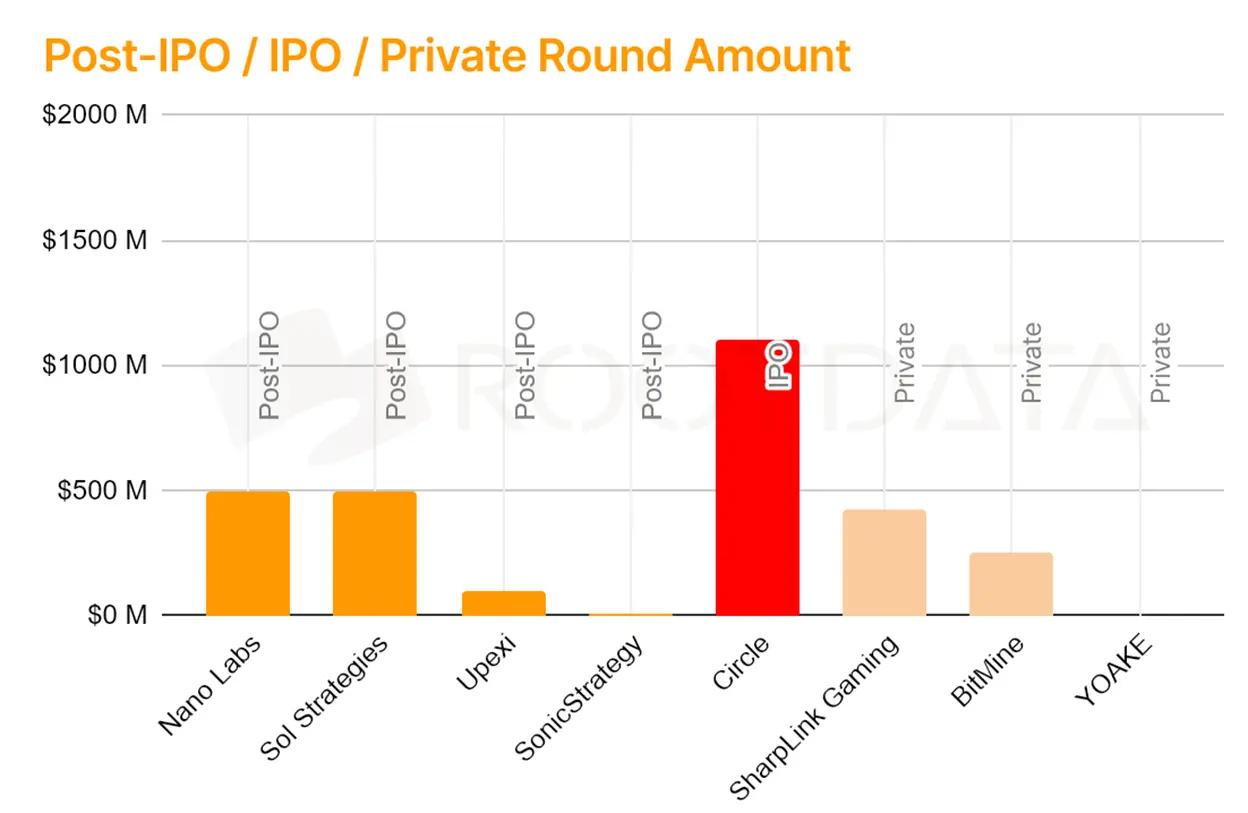Select the Upexi bar
This screenshot has width=1248, height=813.
(503, 603)
